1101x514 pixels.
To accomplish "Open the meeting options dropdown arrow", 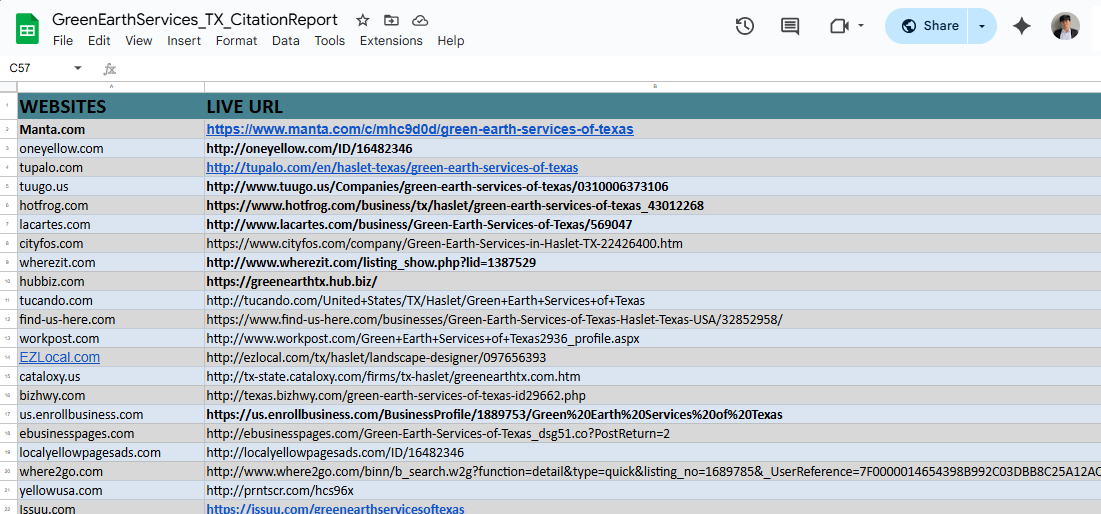I will click(x=861, y=26).
